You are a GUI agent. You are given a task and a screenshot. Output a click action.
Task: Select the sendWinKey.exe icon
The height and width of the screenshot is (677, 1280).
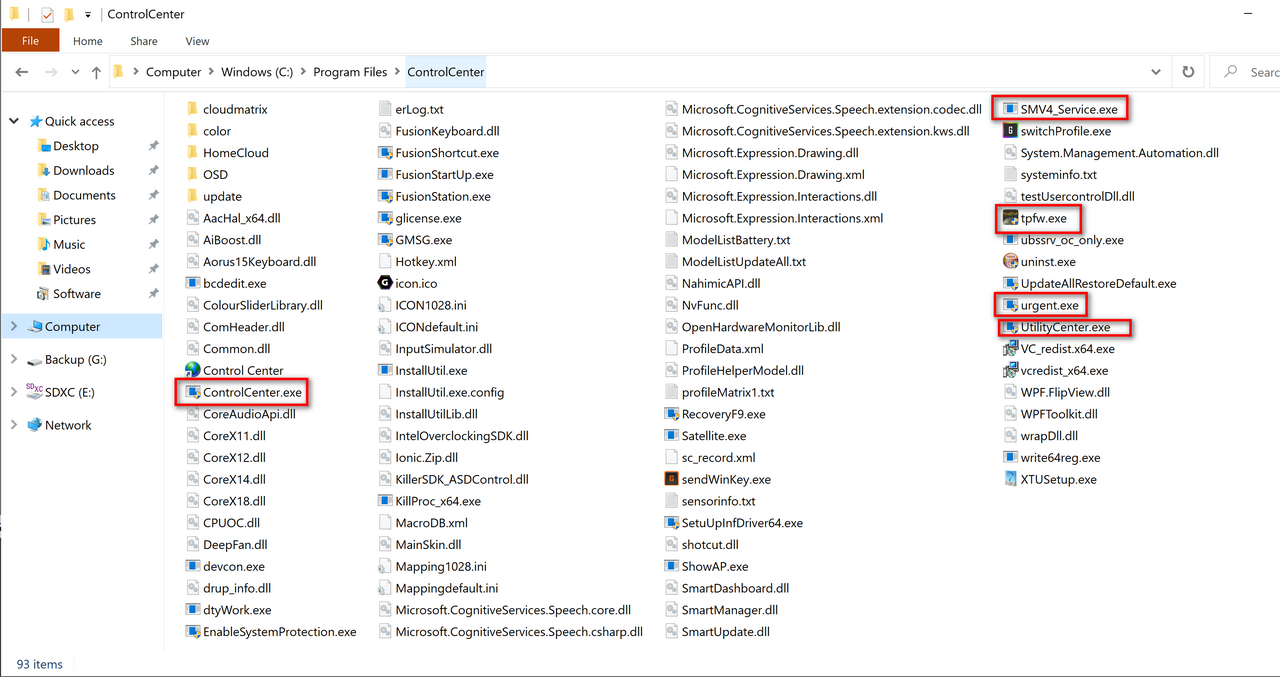coord(672,479)
